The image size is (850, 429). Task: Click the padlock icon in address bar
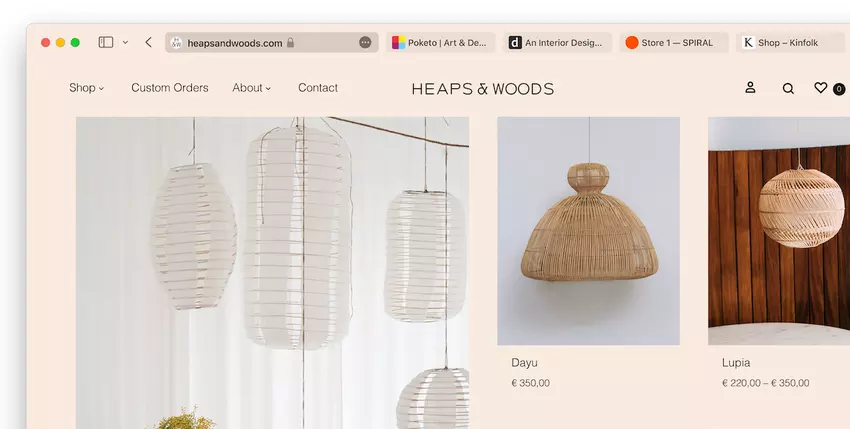tap(290, 43)
